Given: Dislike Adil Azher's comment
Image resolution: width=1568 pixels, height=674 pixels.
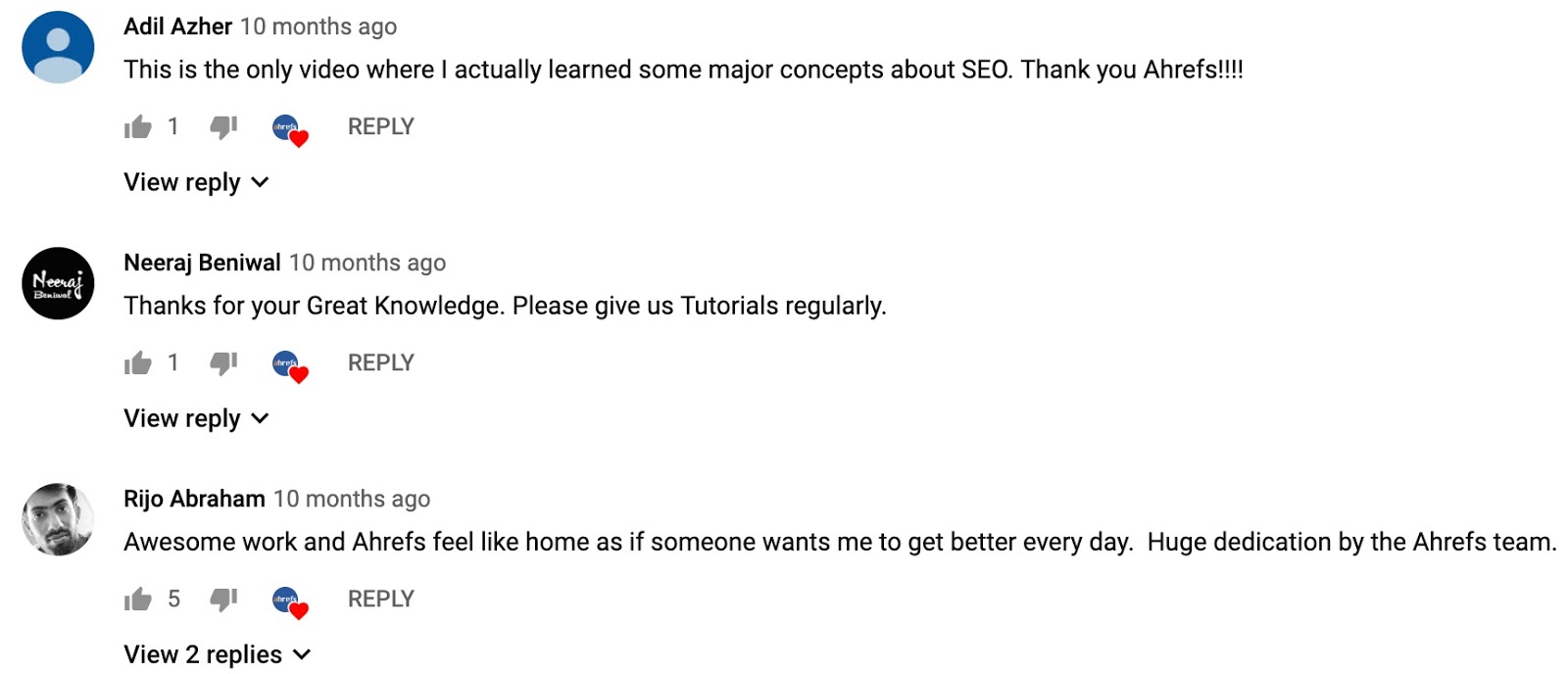Looking at the screenshot, I should click(x=223, y=125).
